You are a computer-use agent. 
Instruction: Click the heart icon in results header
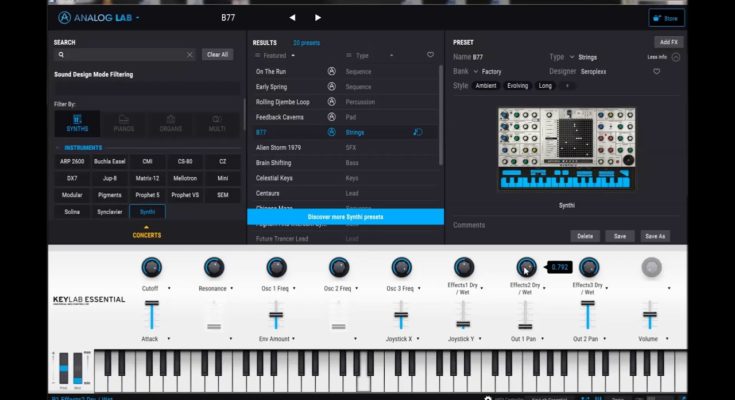[430, 55]
